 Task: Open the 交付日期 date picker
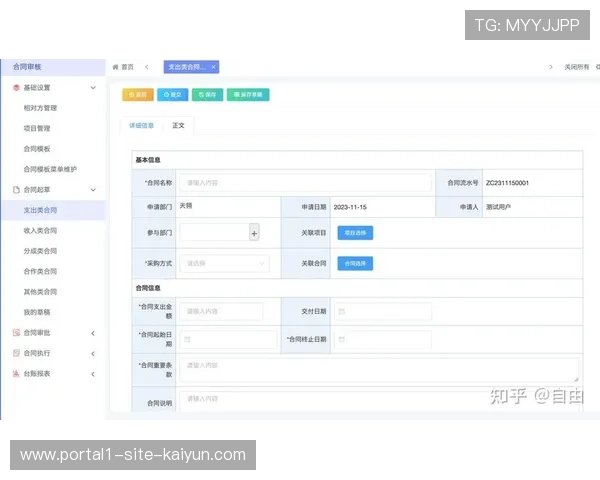pos(383,311)
